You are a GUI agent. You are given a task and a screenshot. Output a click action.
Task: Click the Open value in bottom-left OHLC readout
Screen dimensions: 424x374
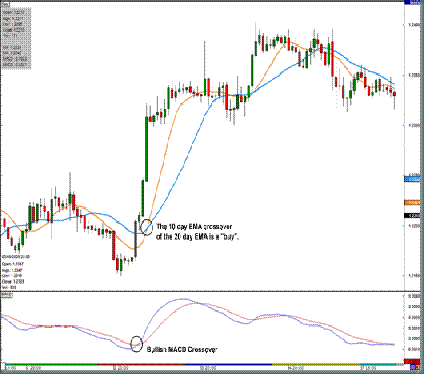pos(12,263)
